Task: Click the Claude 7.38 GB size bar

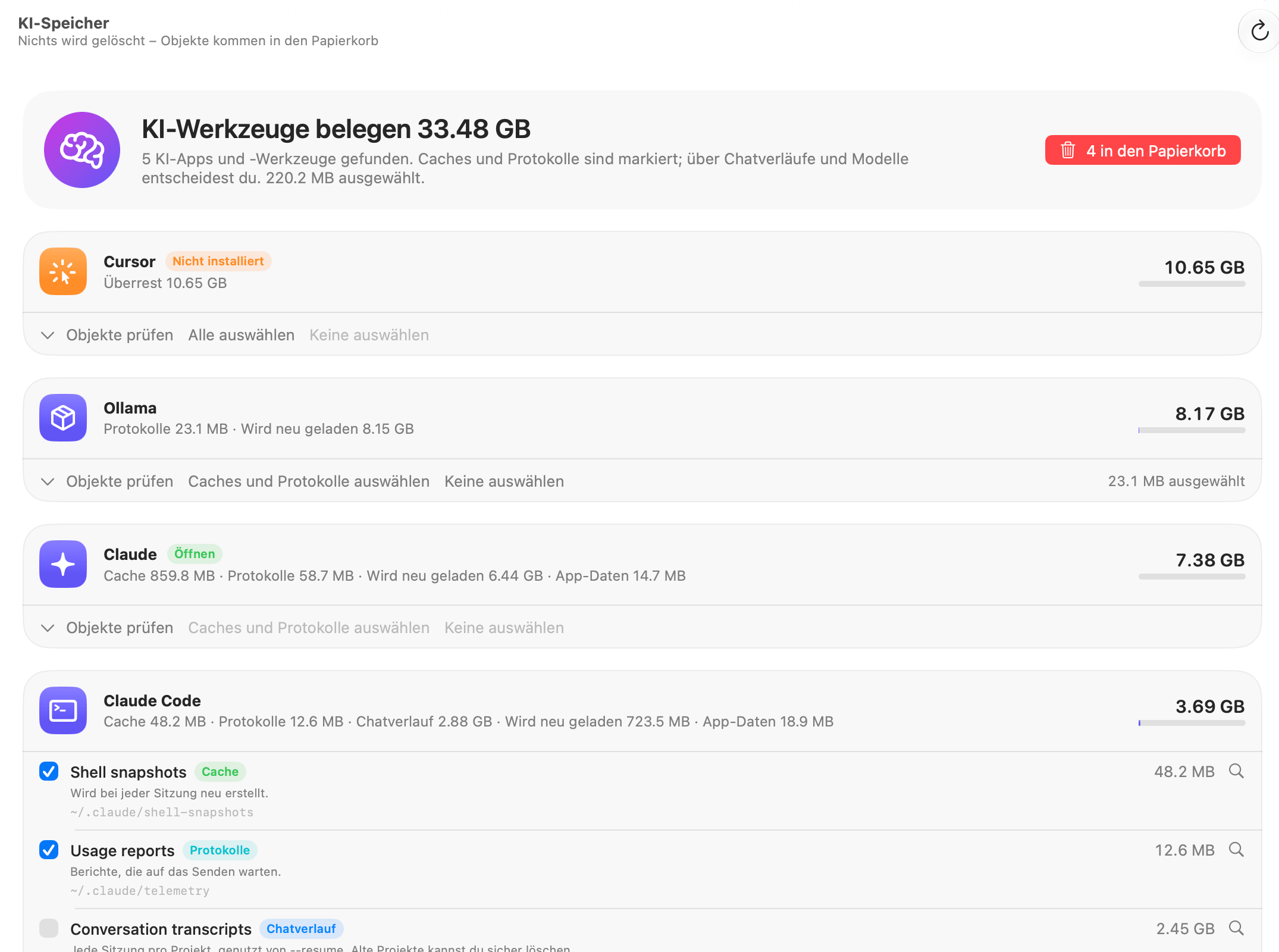Action: tap(1192, 577)
